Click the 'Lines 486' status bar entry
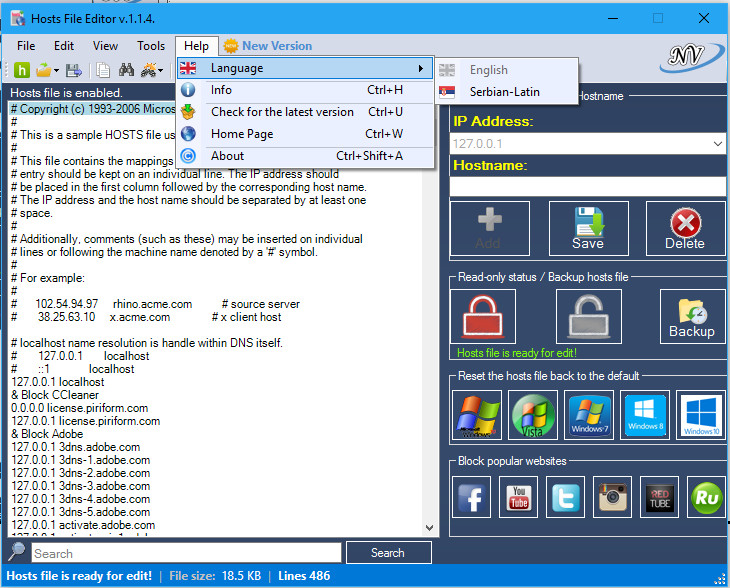Image resolution: width=730 pixels, height=588 pixels. coord(304,576)
